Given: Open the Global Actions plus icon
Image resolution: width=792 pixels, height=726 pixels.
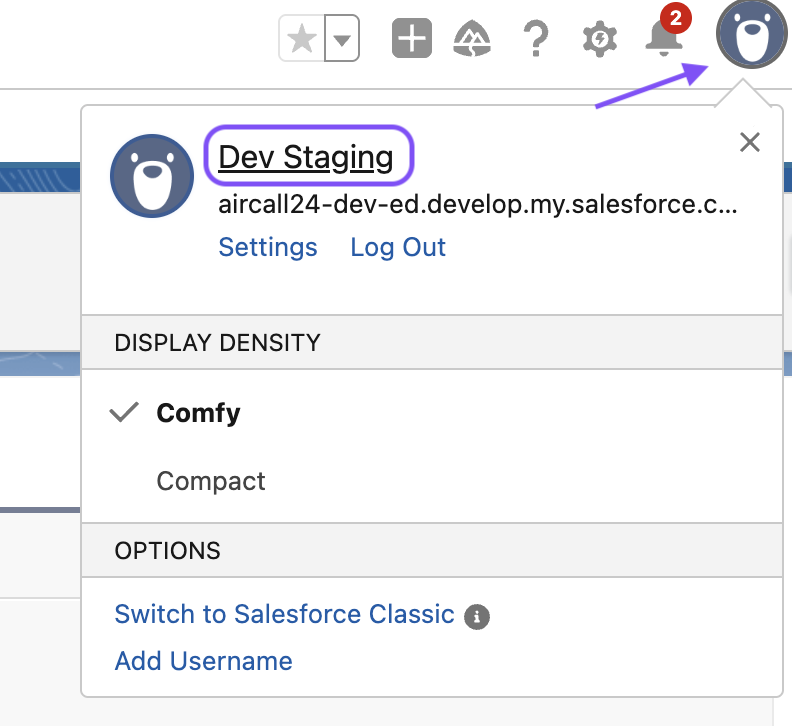Looking at the screenshot, I should click(x=412, y=38).
